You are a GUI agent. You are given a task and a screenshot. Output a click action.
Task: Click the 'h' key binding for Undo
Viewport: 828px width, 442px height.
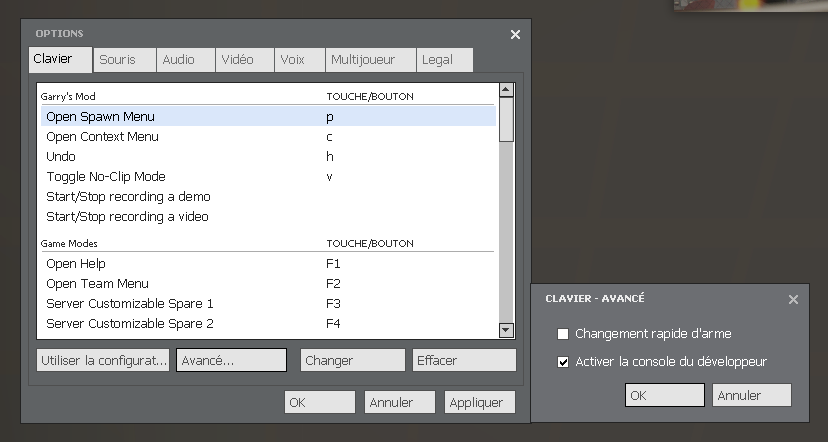pos(330,156)
